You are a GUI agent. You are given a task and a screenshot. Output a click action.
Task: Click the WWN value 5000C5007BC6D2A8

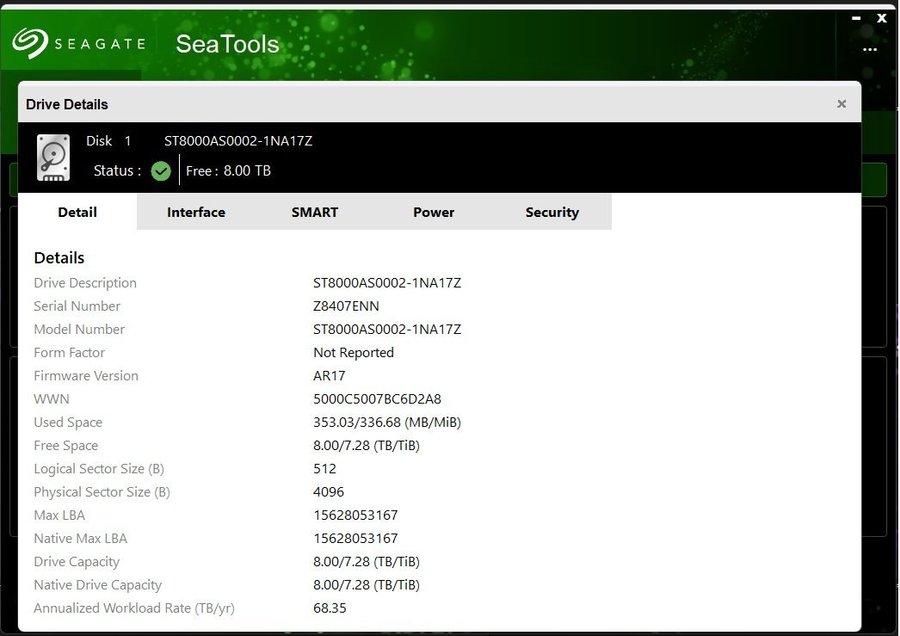coord(377,399)
